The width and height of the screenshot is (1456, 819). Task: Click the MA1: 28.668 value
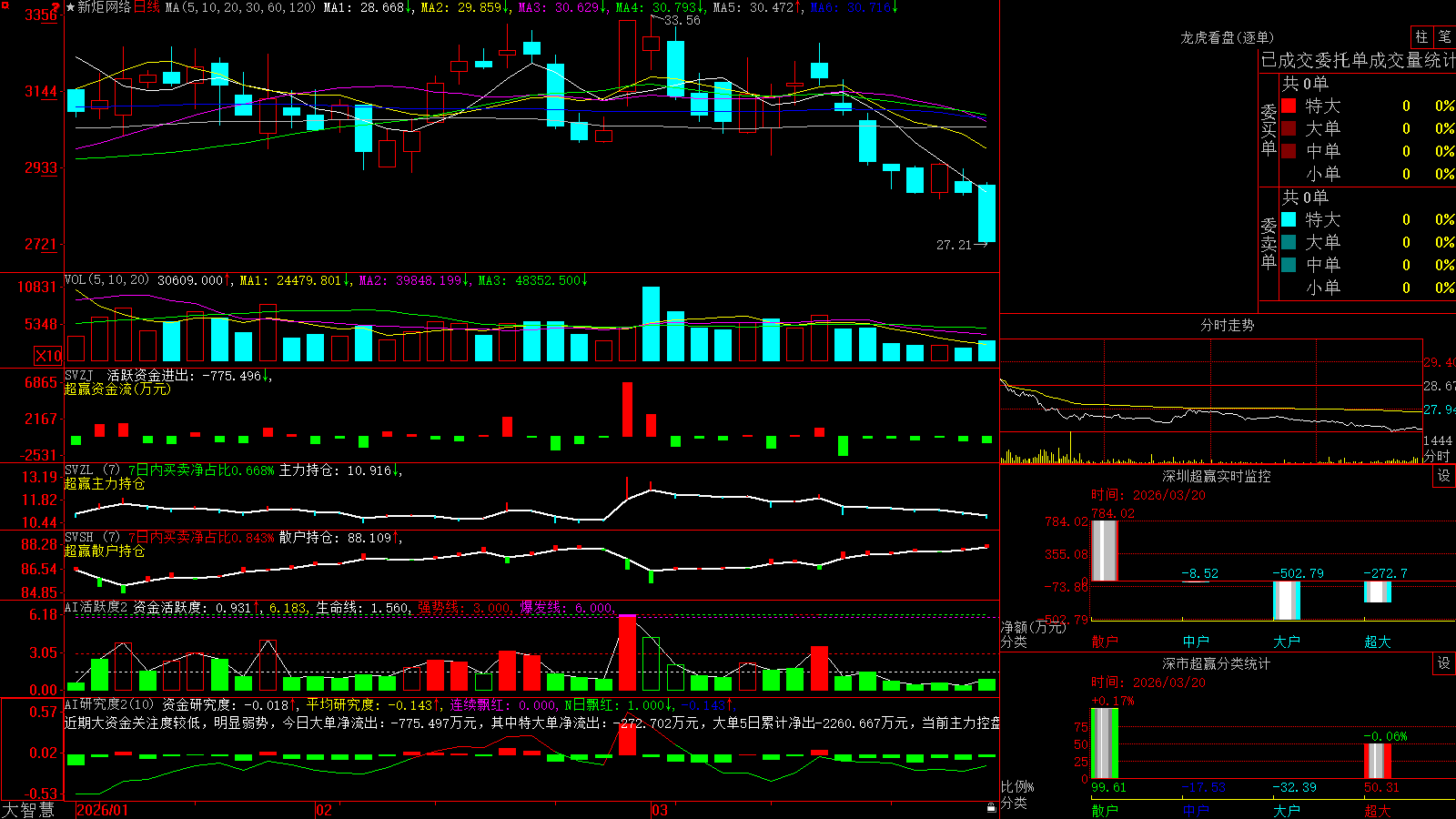click(368, 7)
